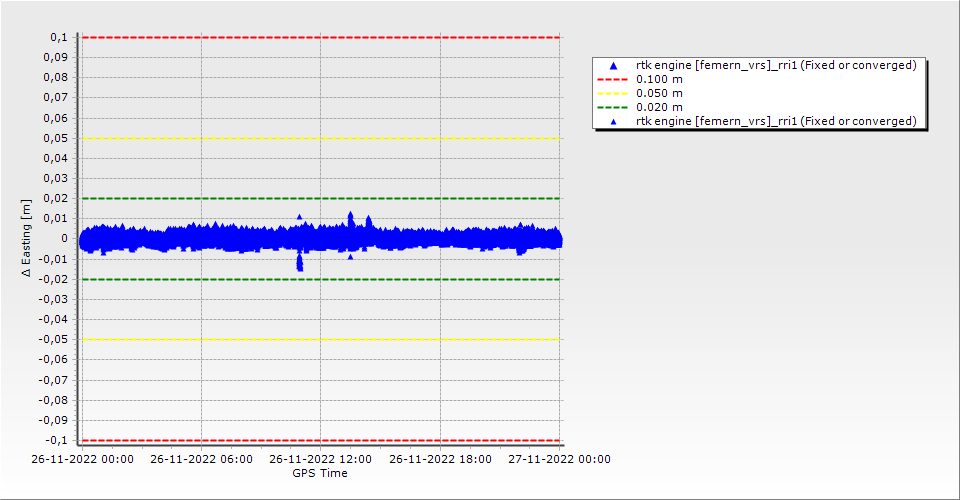This screenshot has width=960, height=500.
Task: Click the 26-11-2022 12:00 time tick label
Action: pyautogui.click(x=320, y=460)
